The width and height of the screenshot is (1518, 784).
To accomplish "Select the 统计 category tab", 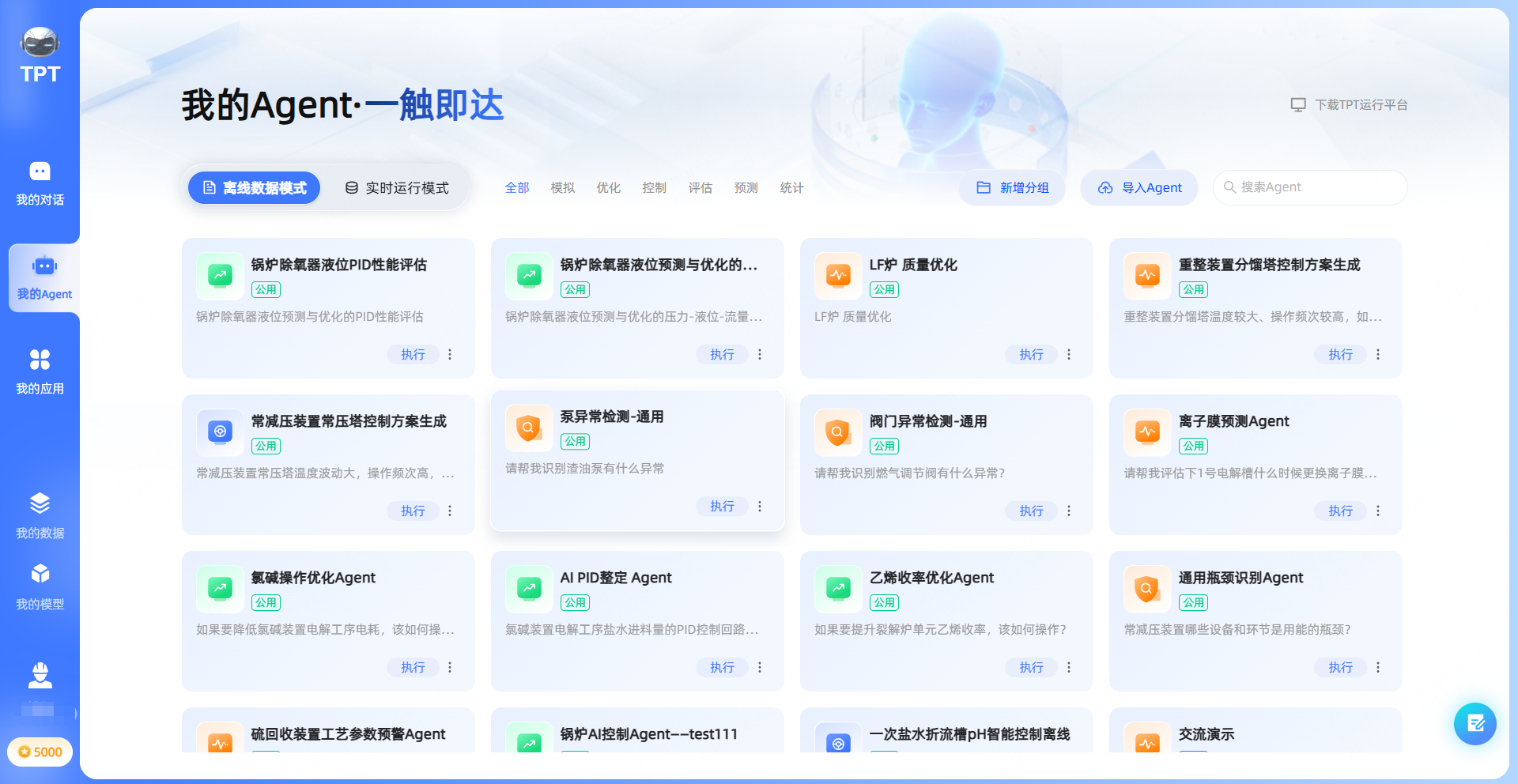I will click(791, 187).
